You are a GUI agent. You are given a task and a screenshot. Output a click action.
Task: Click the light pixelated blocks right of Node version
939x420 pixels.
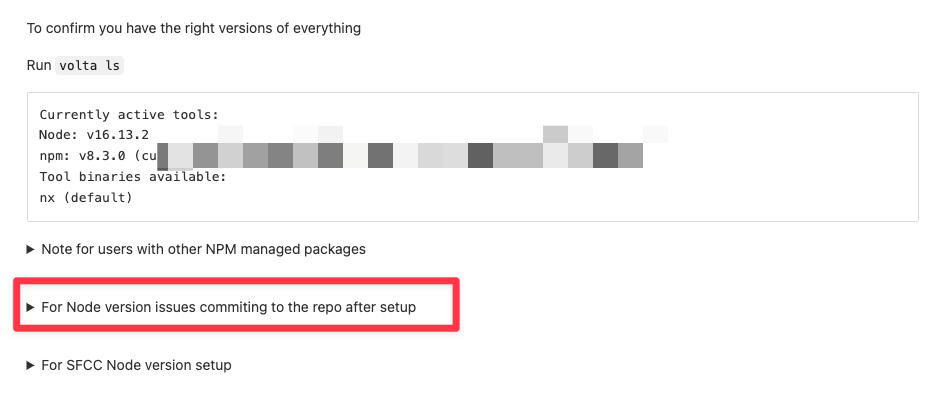coord(443,134)
